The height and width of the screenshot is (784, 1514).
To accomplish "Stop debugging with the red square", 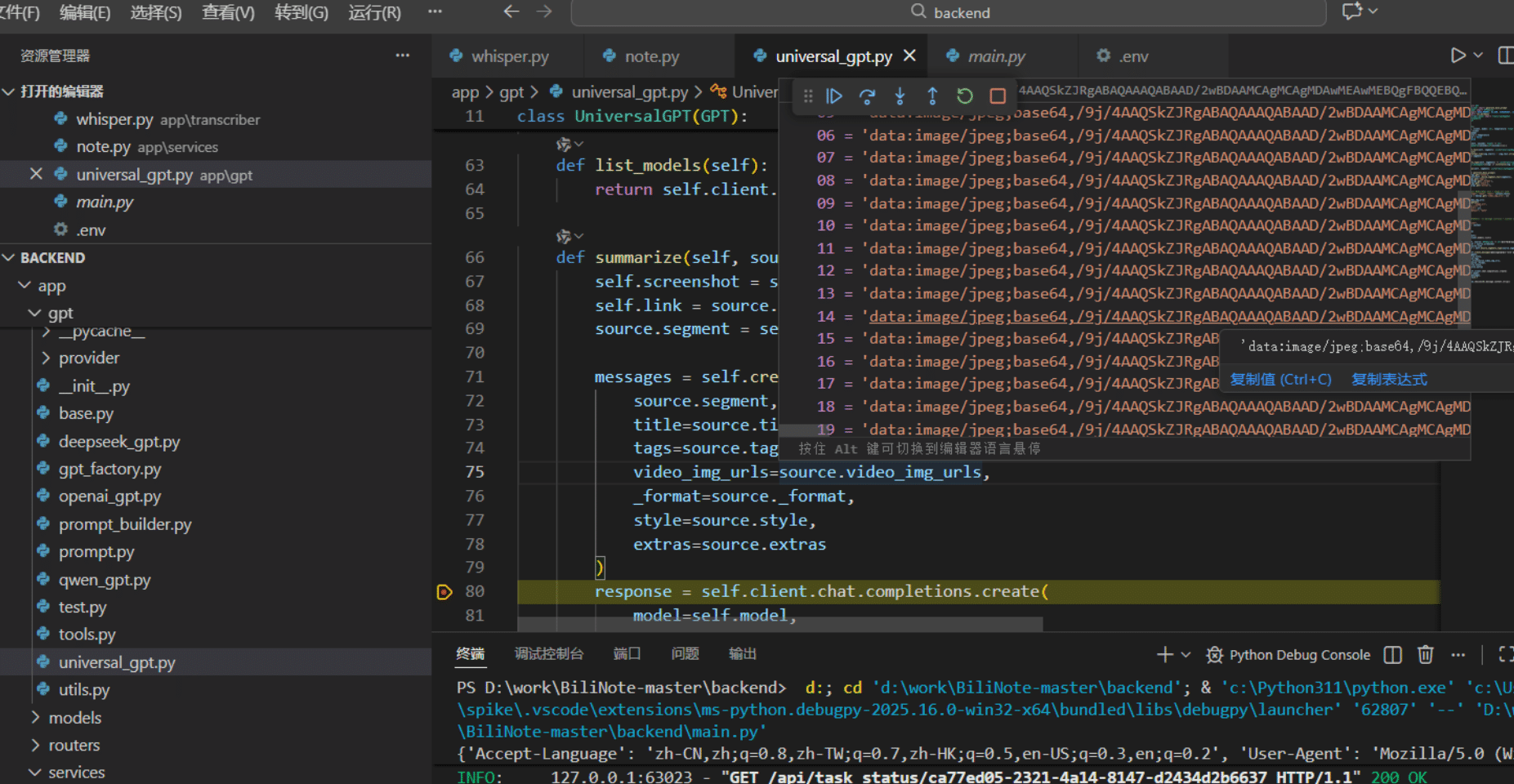I will [998, 96].
